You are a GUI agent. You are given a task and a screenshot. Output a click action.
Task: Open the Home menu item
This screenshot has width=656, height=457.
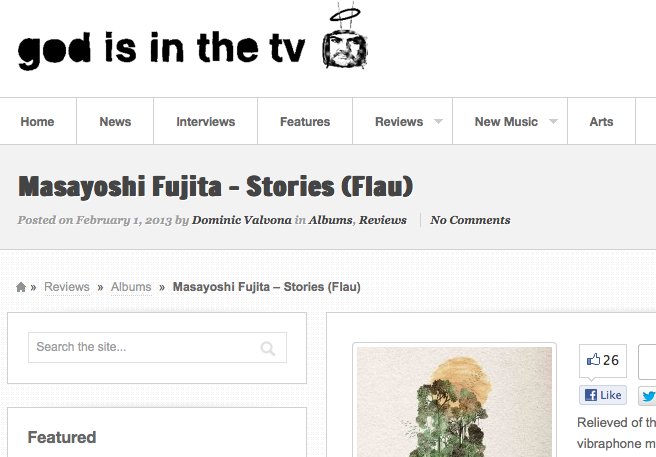pos(38,122)
